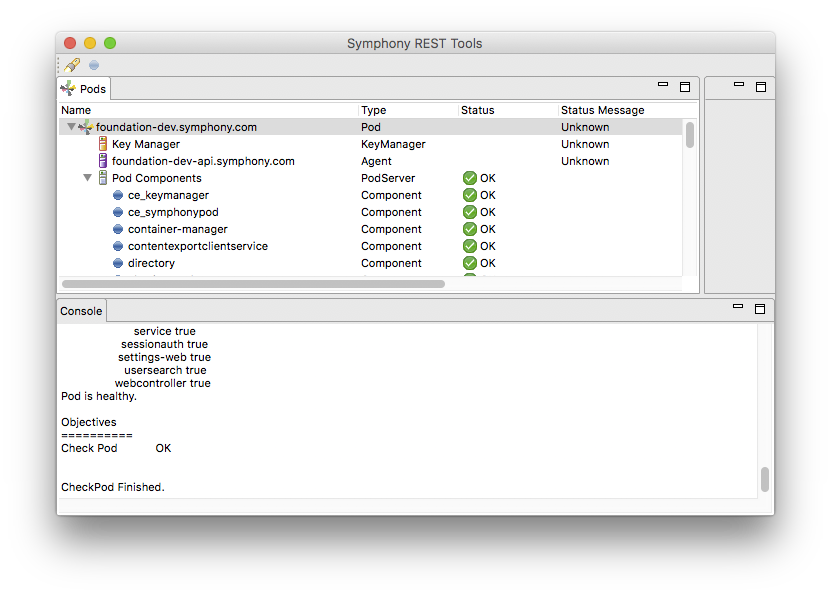This screenshot has width=831, height=596.
Task: Minimize the empty right-side panel
Action: click(739, 84)
